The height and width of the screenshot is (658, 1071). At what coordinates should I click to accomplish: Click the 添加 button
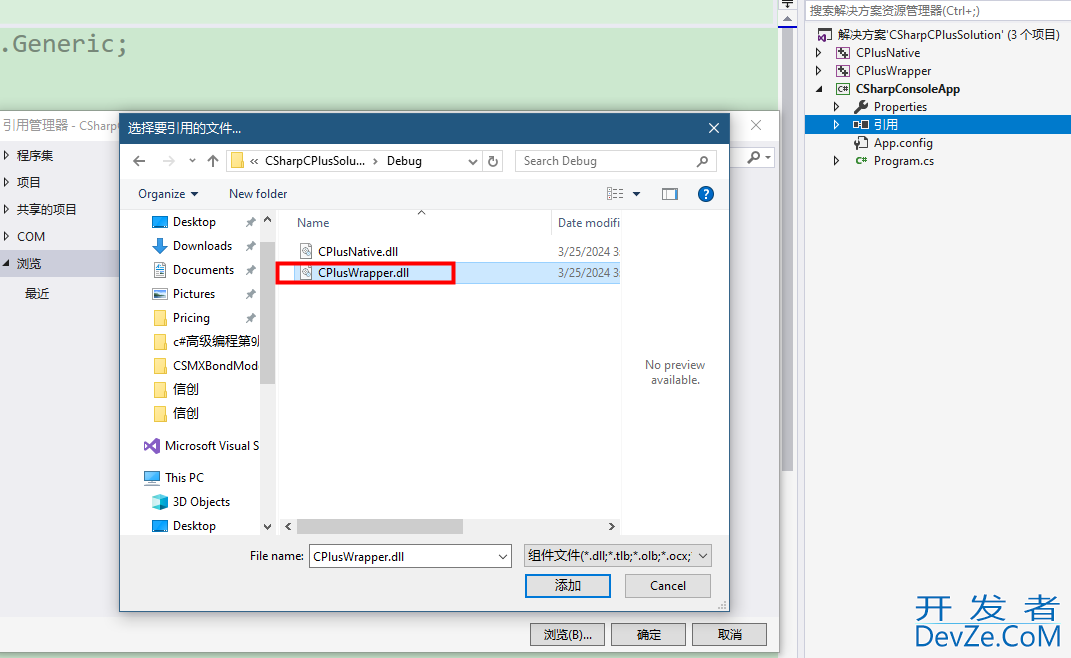point(568,586)
